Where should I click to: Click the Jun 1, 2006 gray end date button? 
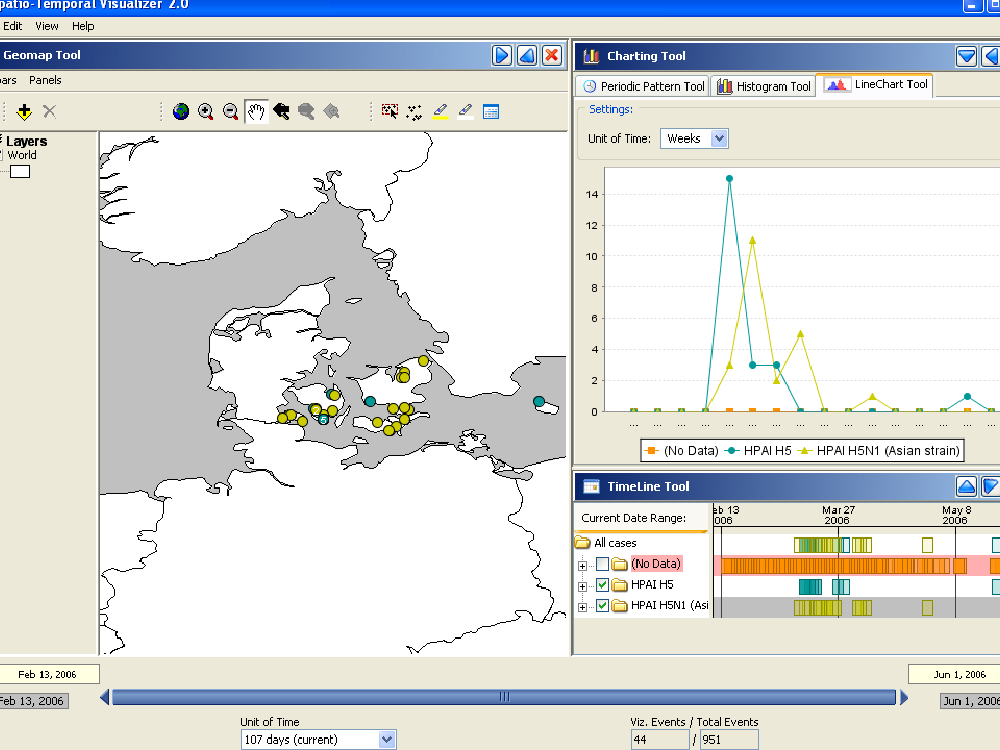(970, 701)
